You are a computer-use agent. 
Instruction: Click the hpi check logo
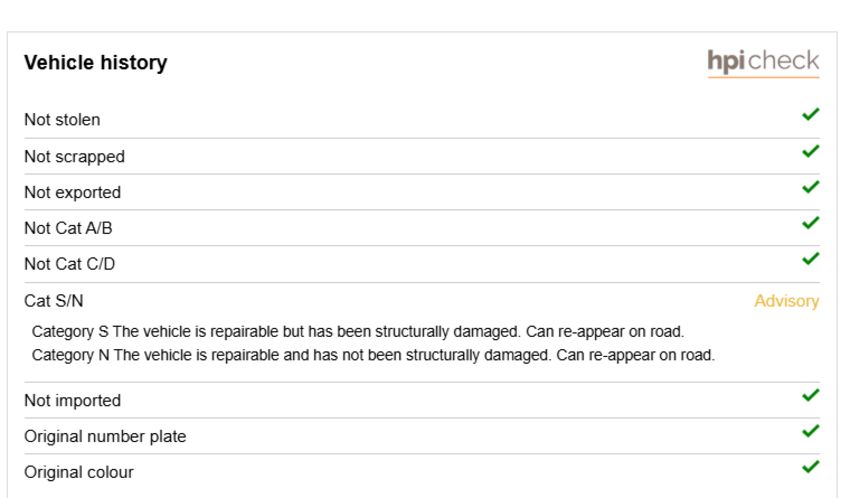(x=763, y=63)
